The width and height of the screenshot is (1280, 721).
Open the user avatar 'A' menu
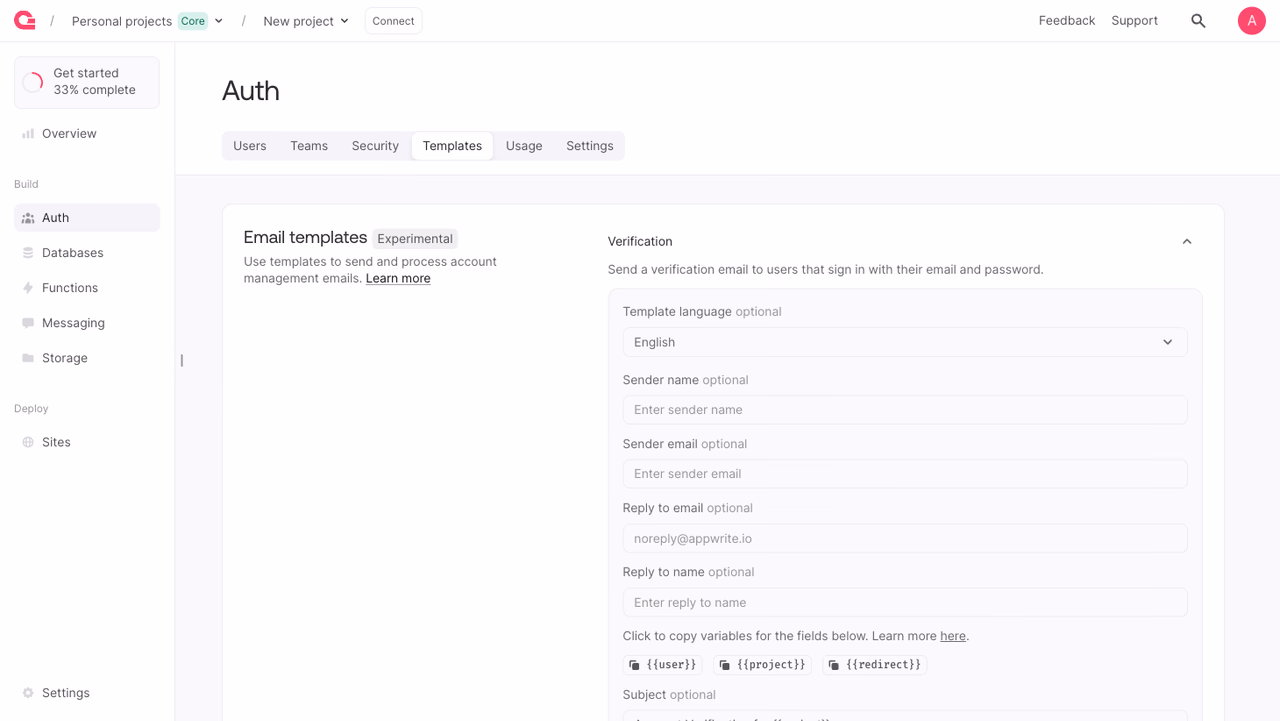coord(1251,21)
